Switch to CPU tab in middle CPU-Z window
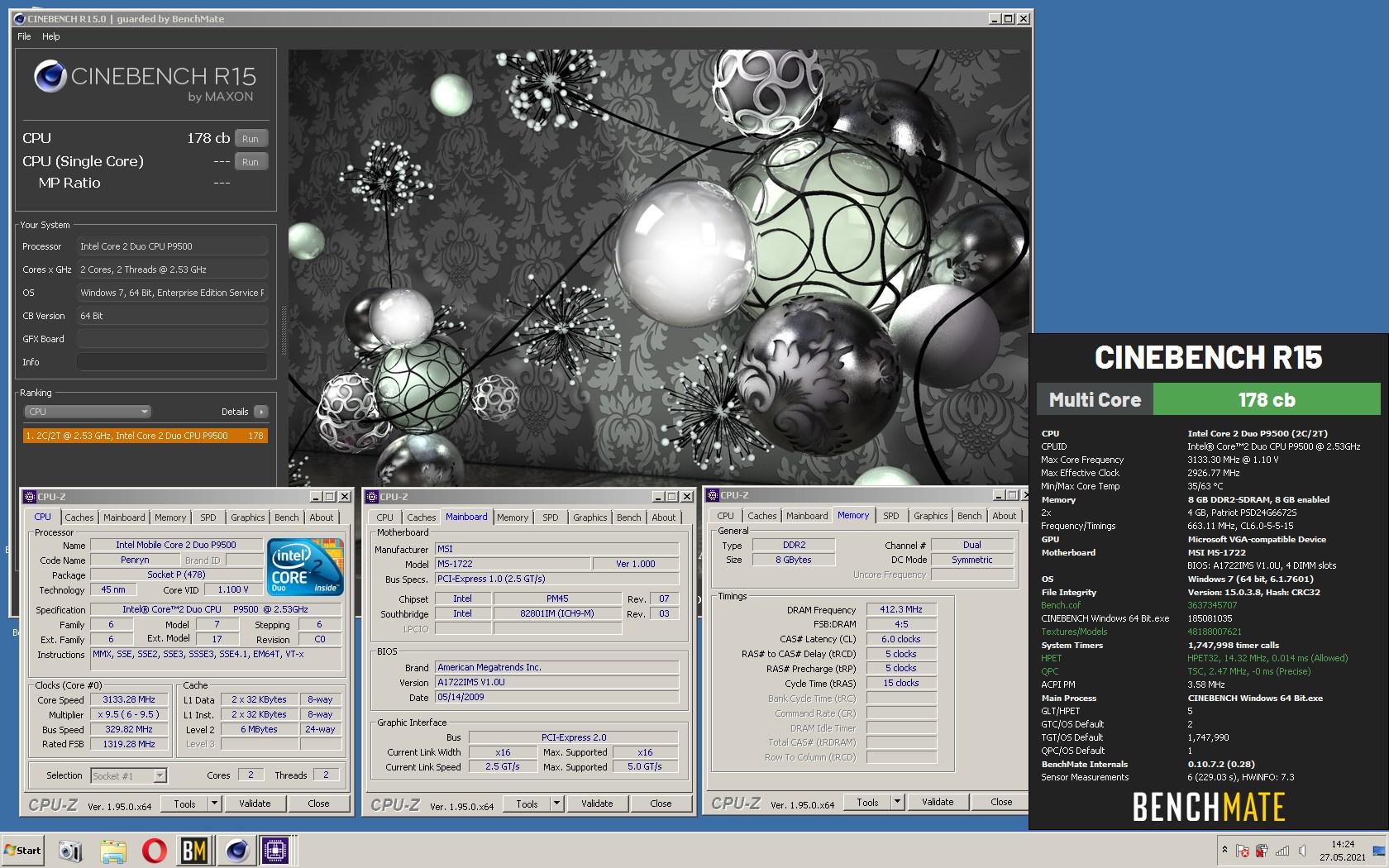1389x868 pixels. click(385, 517)
